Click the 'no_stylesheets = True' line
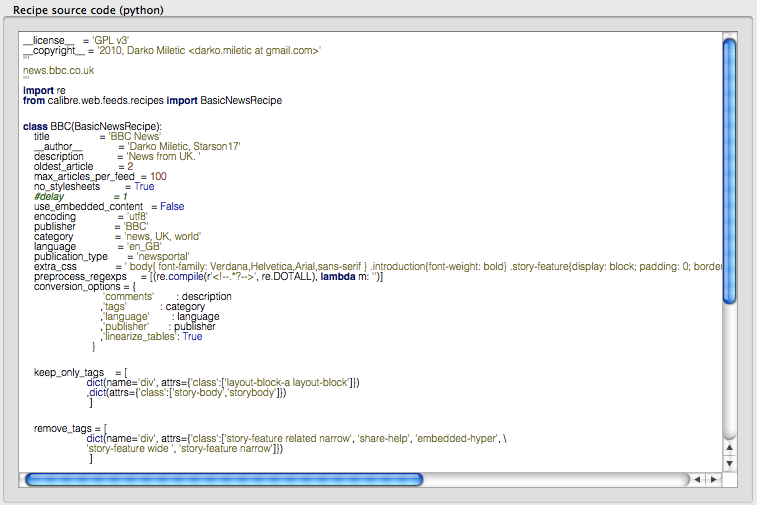The height and width of the screenshot is (505, 757). click(94, 186)
